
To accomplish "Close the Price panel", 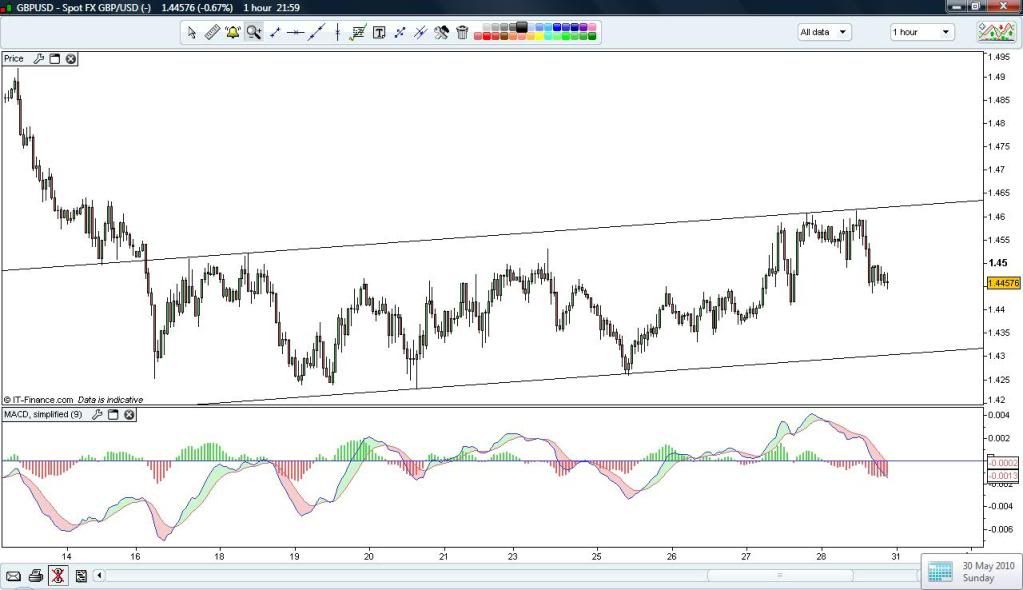I will click(70, 59).
